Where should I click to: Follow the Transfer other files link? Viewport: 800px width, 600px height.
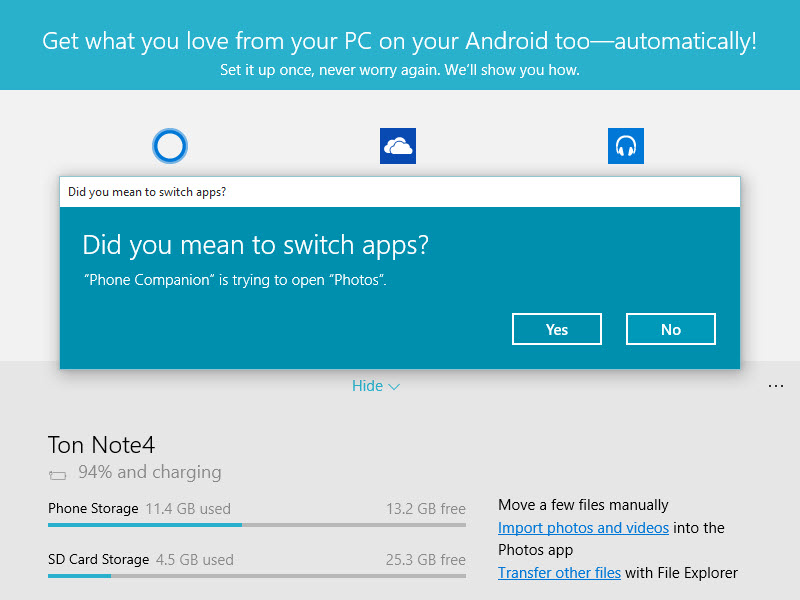coord(559,573)
